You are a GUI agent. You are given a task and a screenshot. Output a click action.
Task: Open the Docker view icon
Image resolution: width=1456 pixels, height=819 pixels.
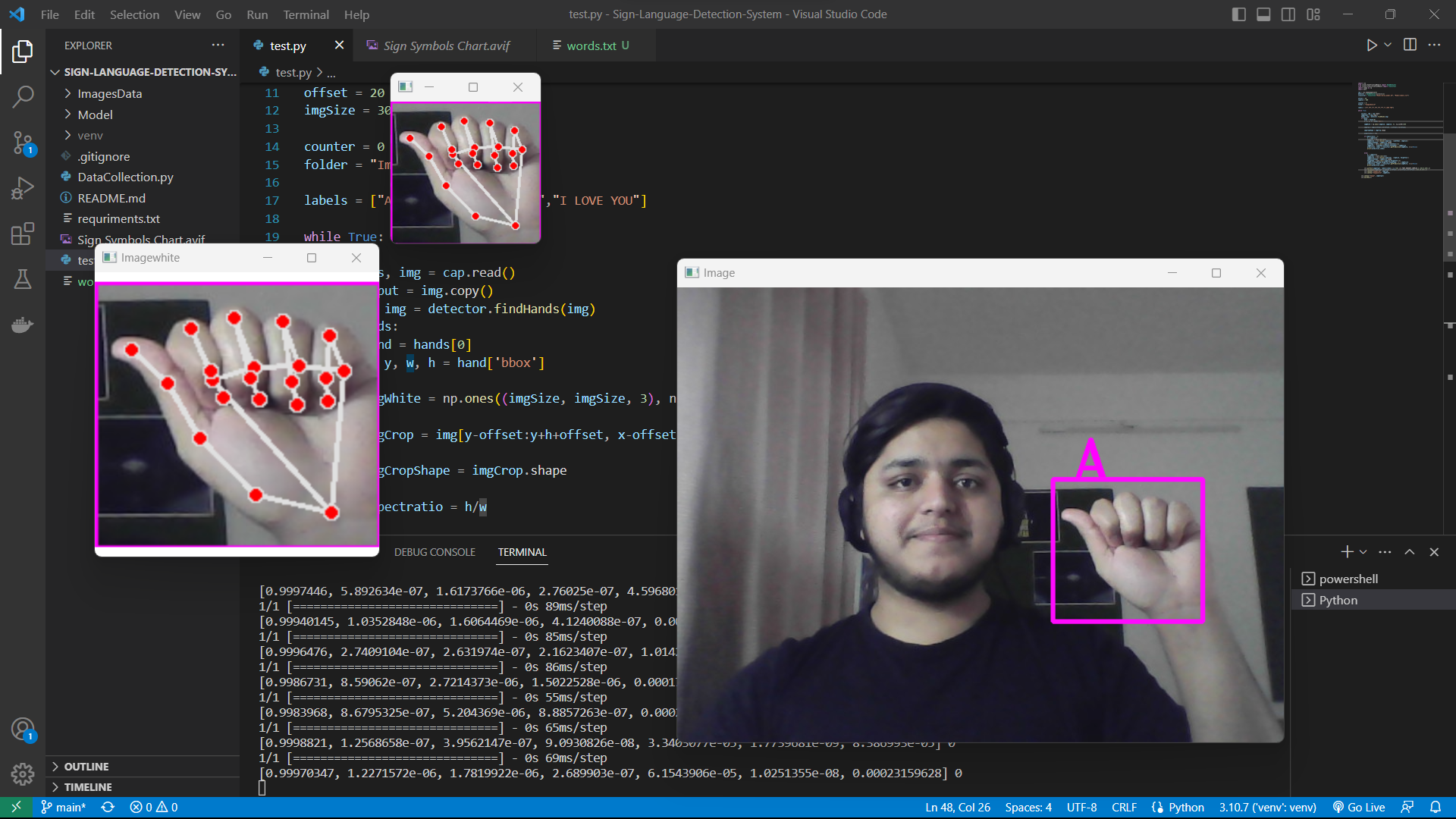click(x=23, y=325)
